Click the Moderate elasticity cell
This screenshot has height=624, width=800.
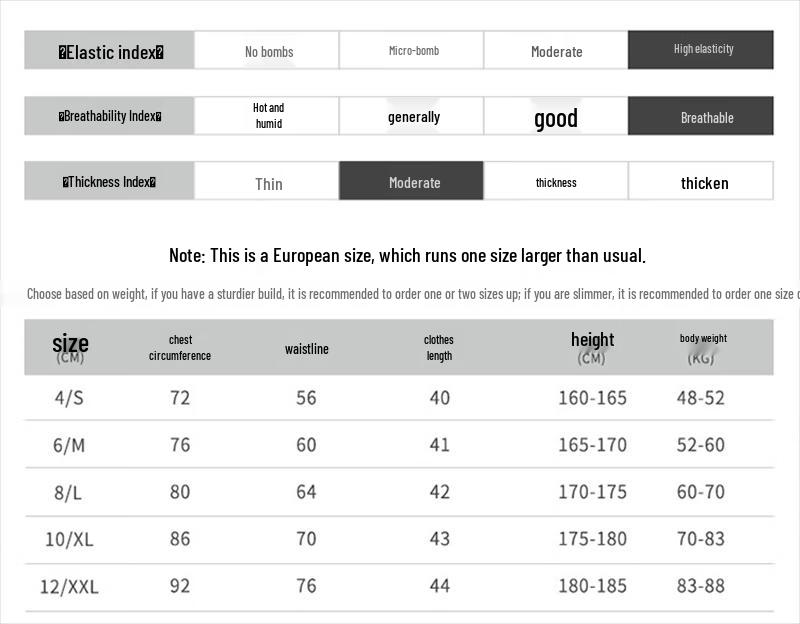tap(556, 51)
